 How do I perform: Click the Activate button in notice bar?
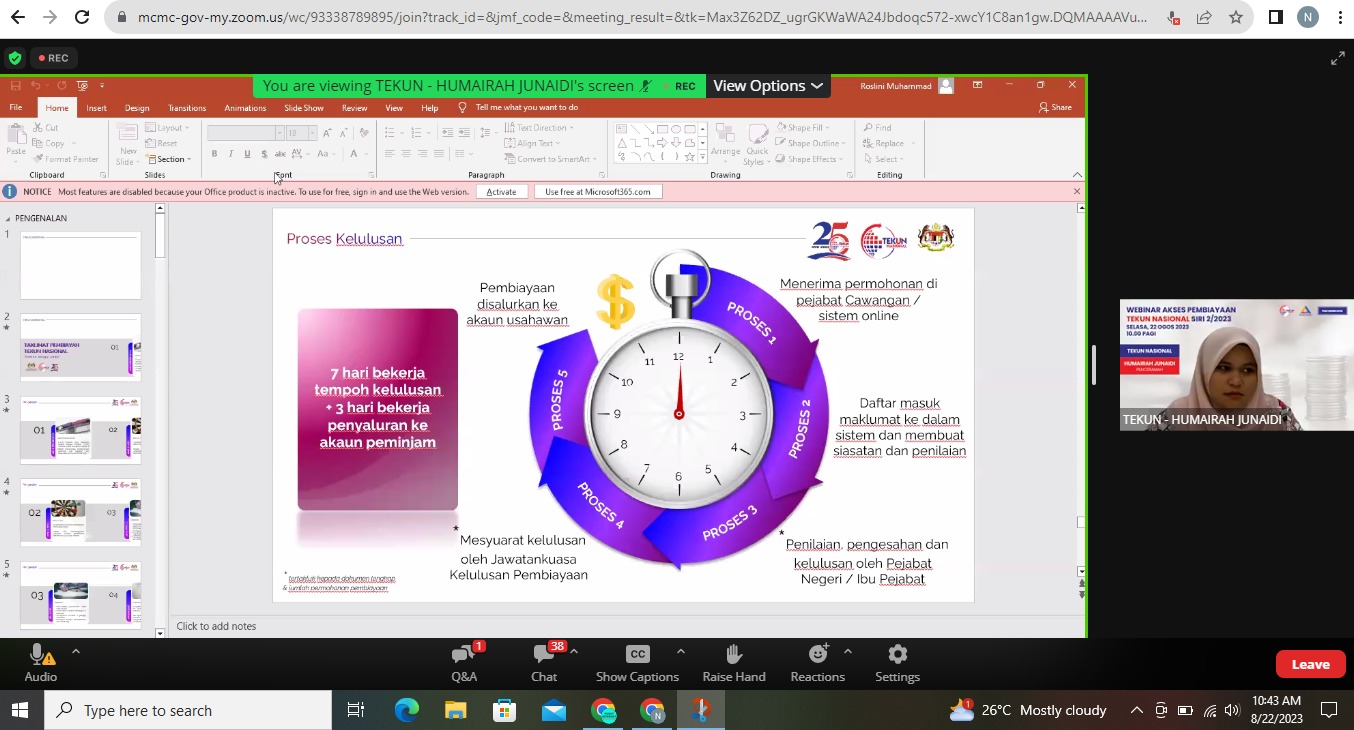click(502, 192)
